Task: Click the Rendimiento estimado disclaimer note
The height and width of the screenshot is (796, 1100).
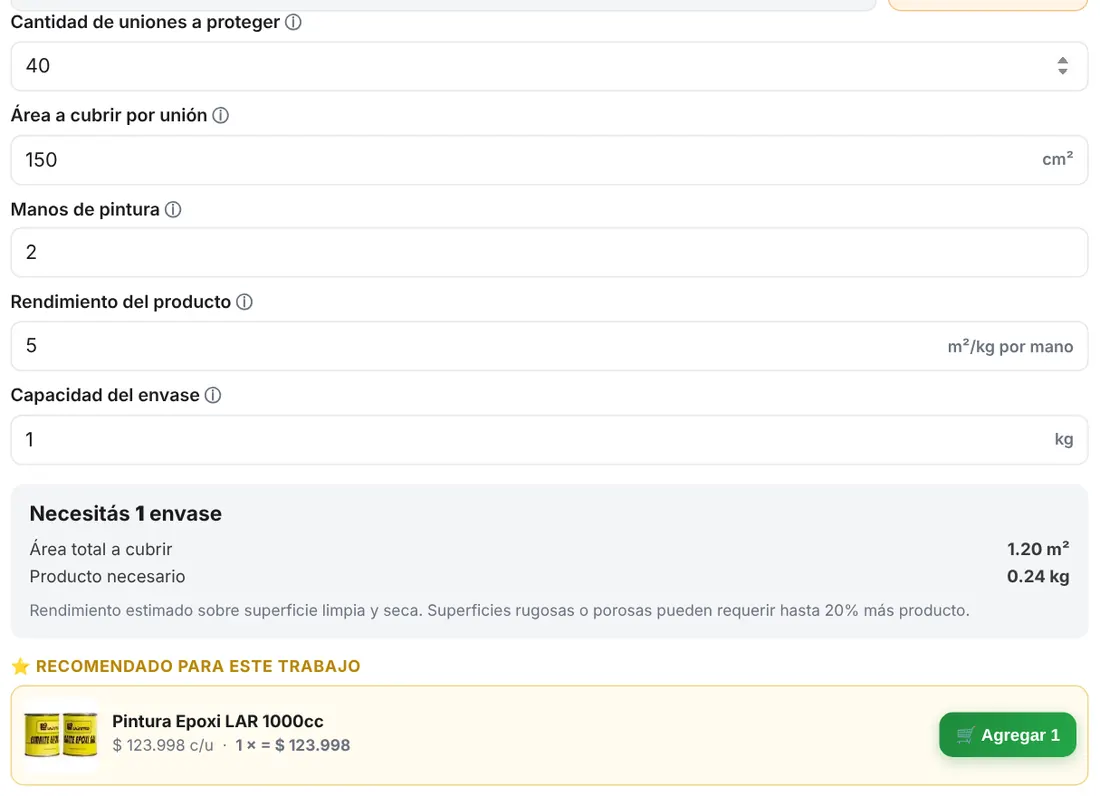Action: (499, 610)
